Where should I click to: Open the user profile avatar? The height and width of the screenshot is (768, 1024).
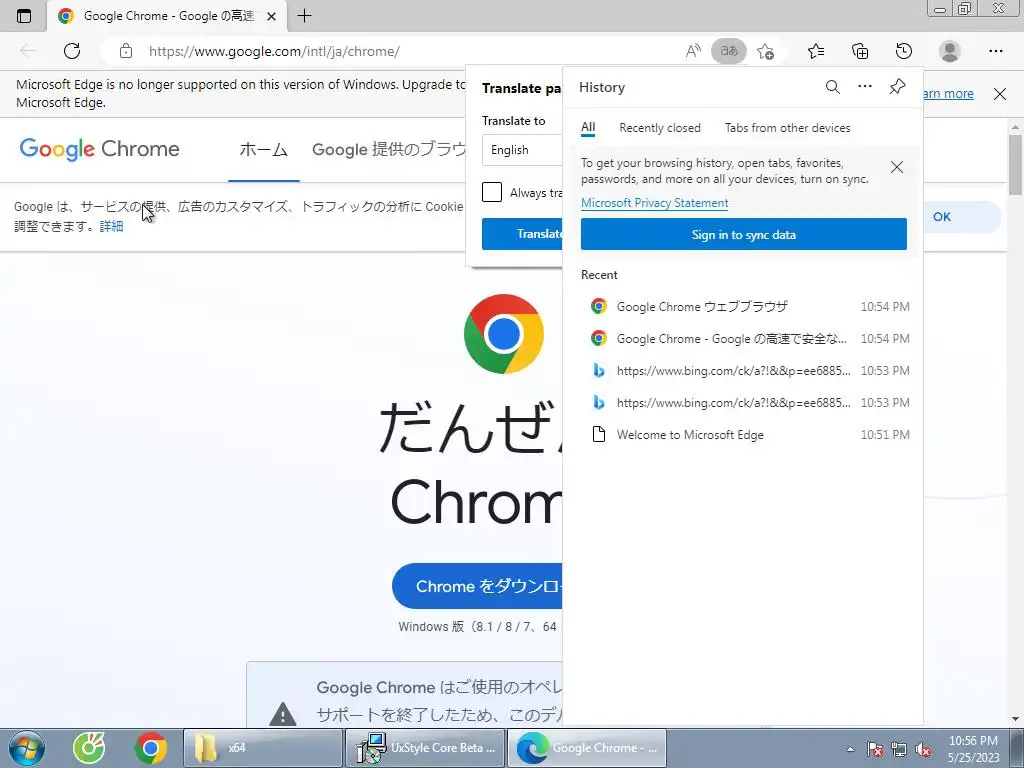[950, 51]
